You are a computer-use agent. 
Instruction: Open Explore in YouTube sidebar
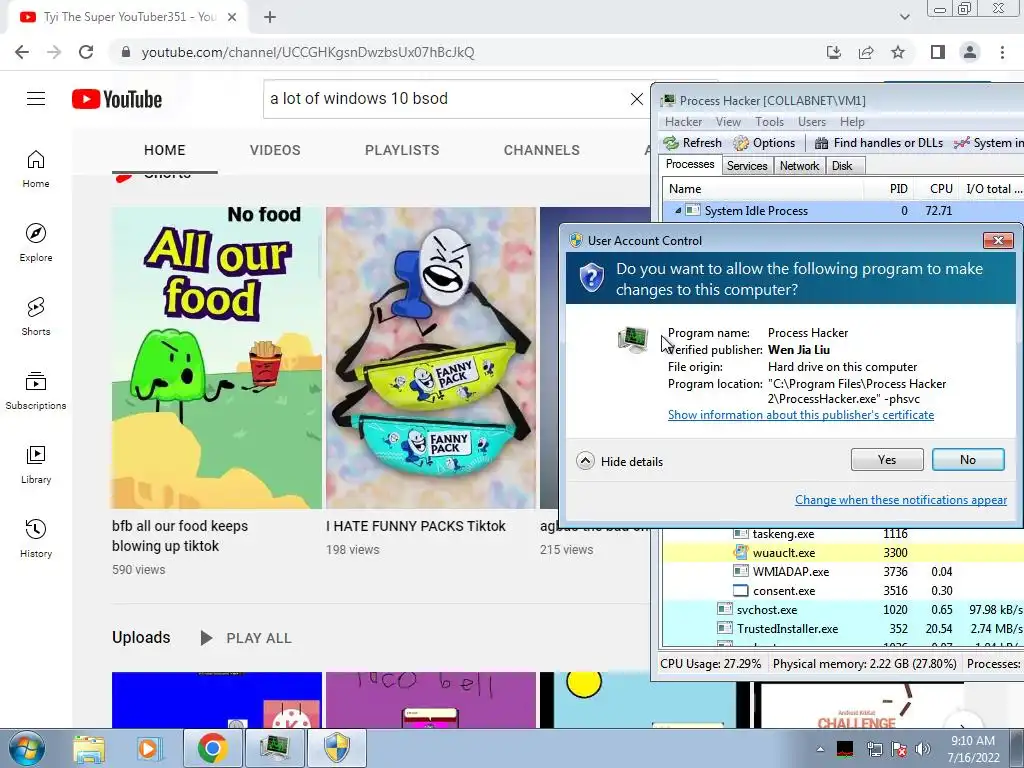pyautogui.click(x=36, y=243)
